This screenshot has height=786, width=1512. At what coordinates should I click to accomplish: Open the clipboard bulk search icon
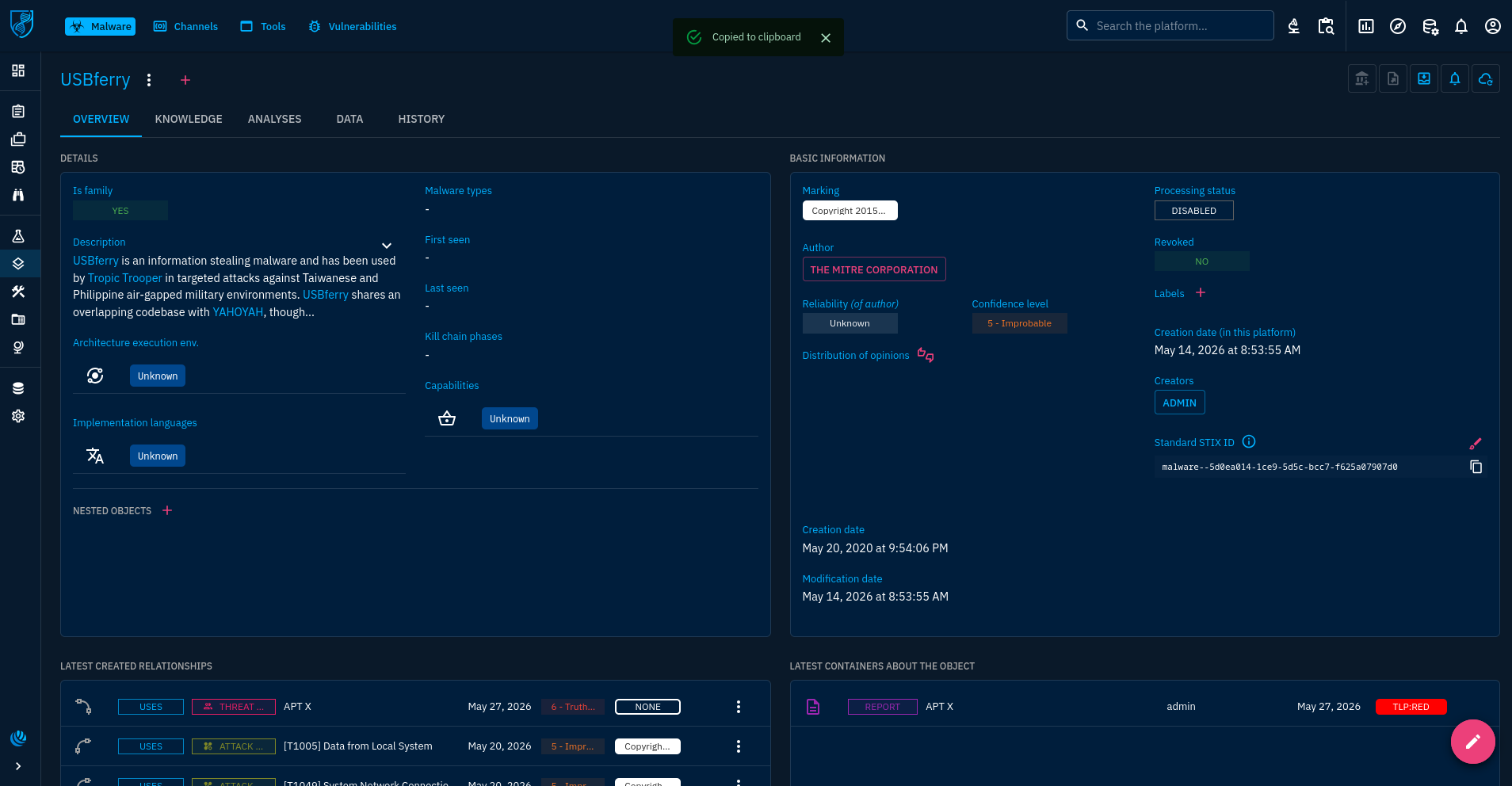(x=1326, y=26)
